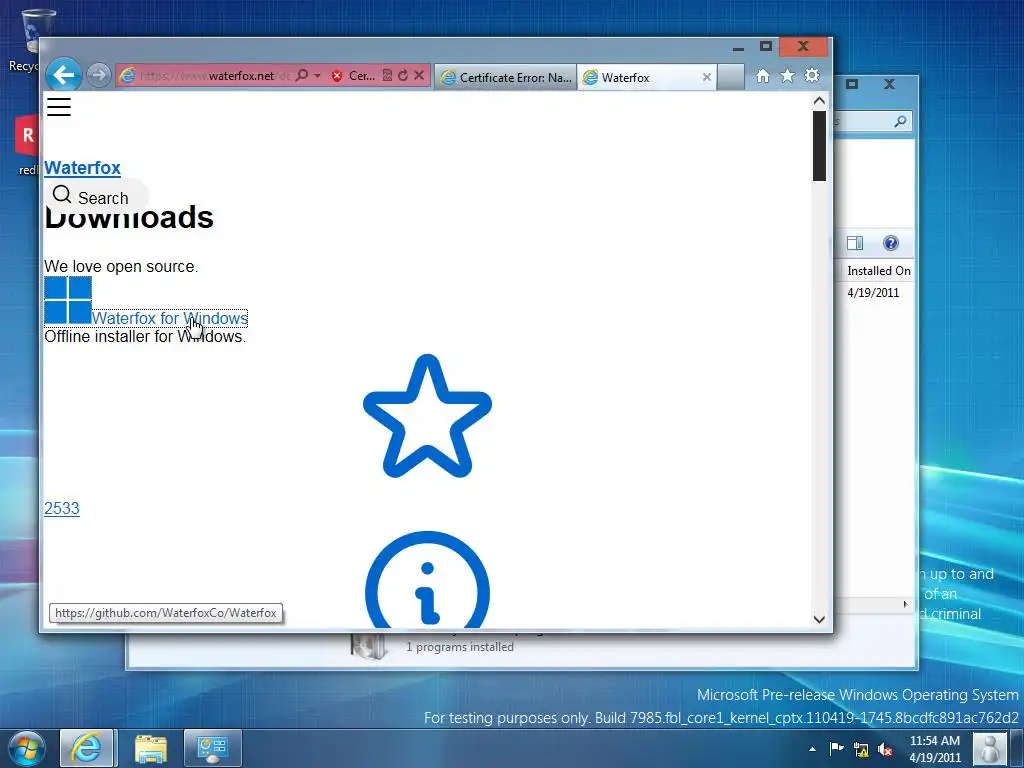Click the compatibility view icon in address bar
1024x768 pixels.
(x=387, y=76)
